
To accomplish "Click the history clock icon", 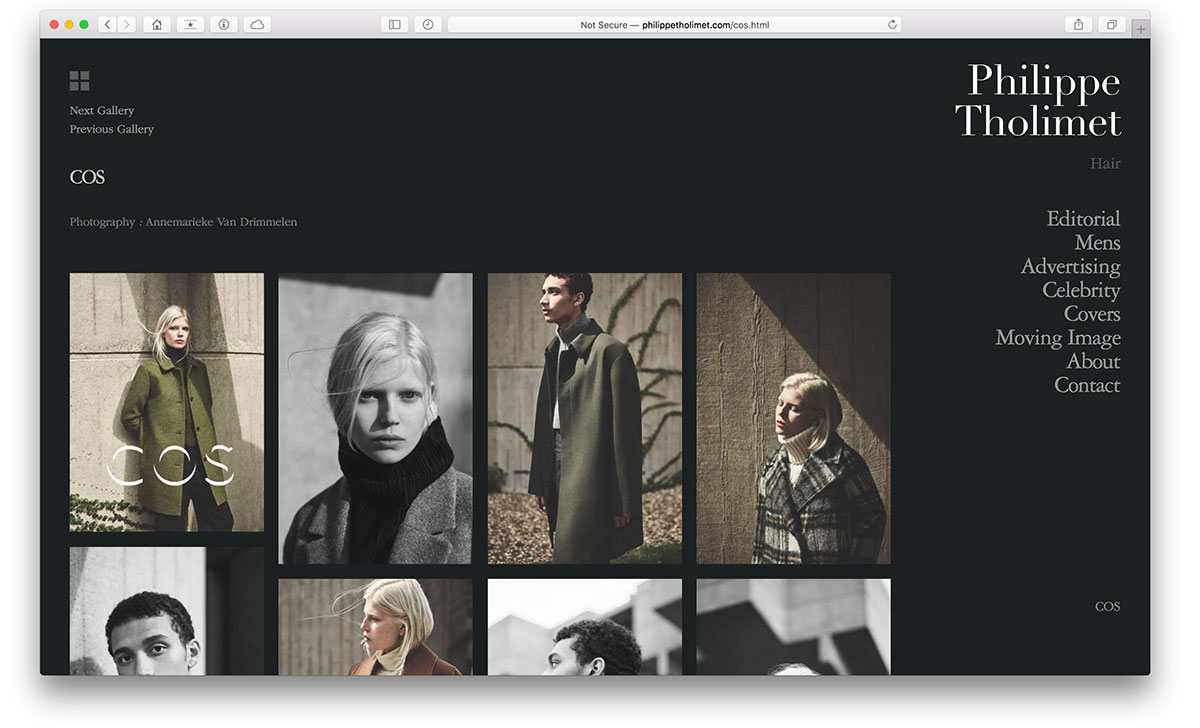I will click(428, 24).
